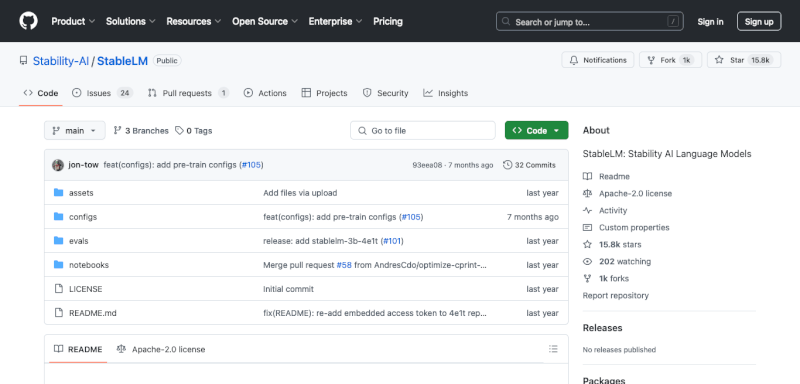
Task: Open the commit history clock icon
Action: point(507,165)
